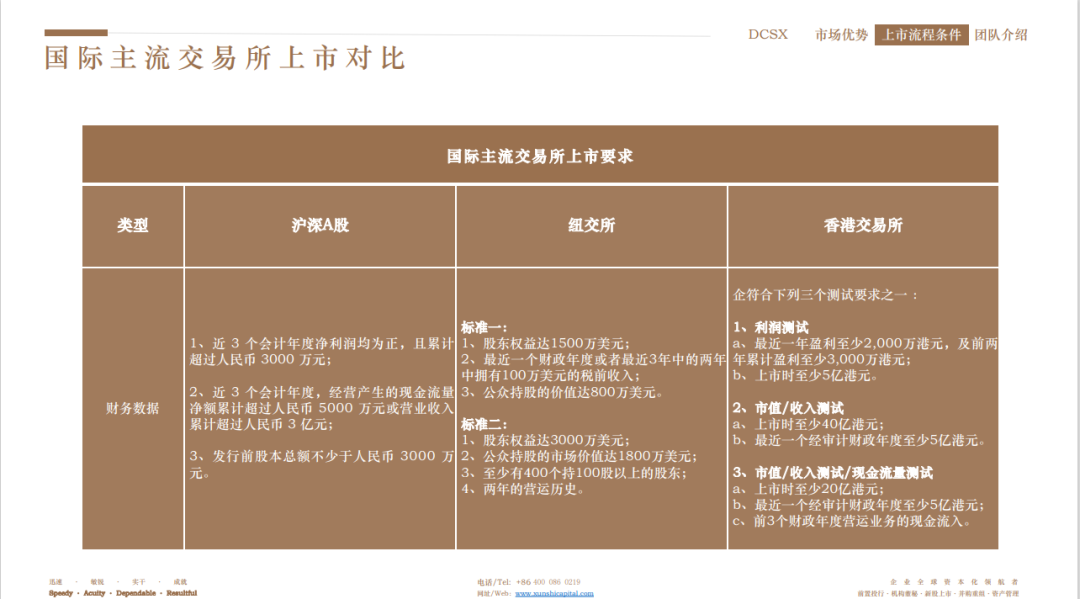This screenshot has height=599, width=1080.
Task: Go to the 团队介绍 tab
Action: (1001, 34)
